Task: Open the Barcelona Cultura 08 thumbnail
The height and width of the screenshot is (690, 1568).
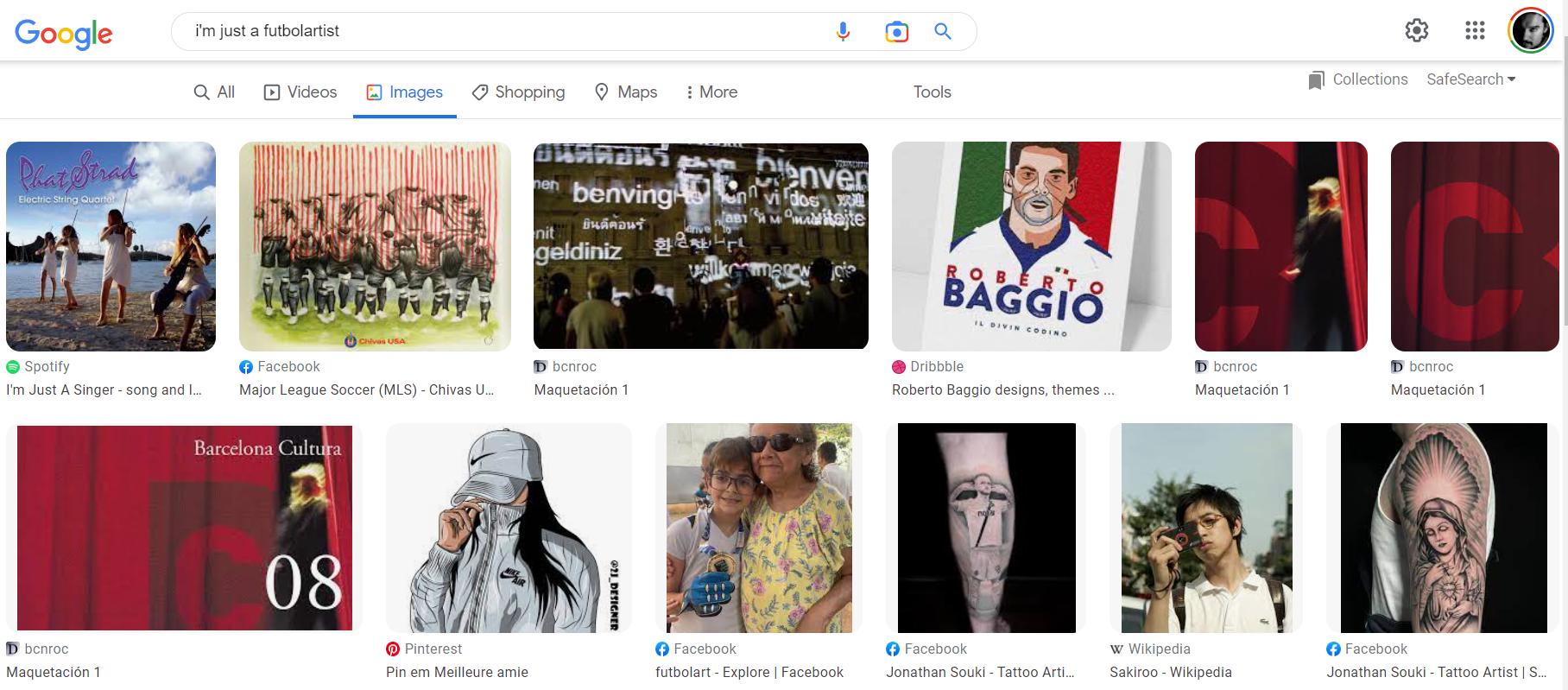Action: pos(184,528)
